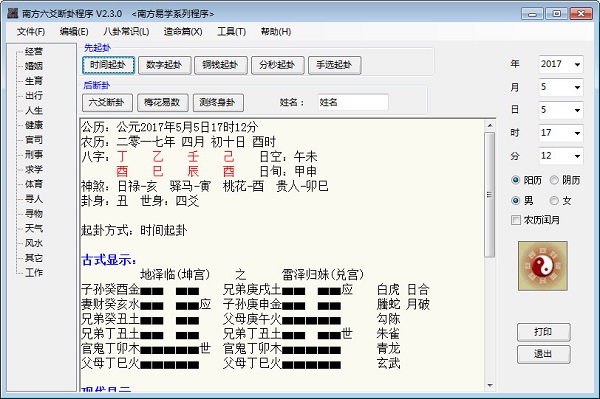Open the 八卦常识(L) menu
This screenshot has width=600, height=399.
pos(126,31)
